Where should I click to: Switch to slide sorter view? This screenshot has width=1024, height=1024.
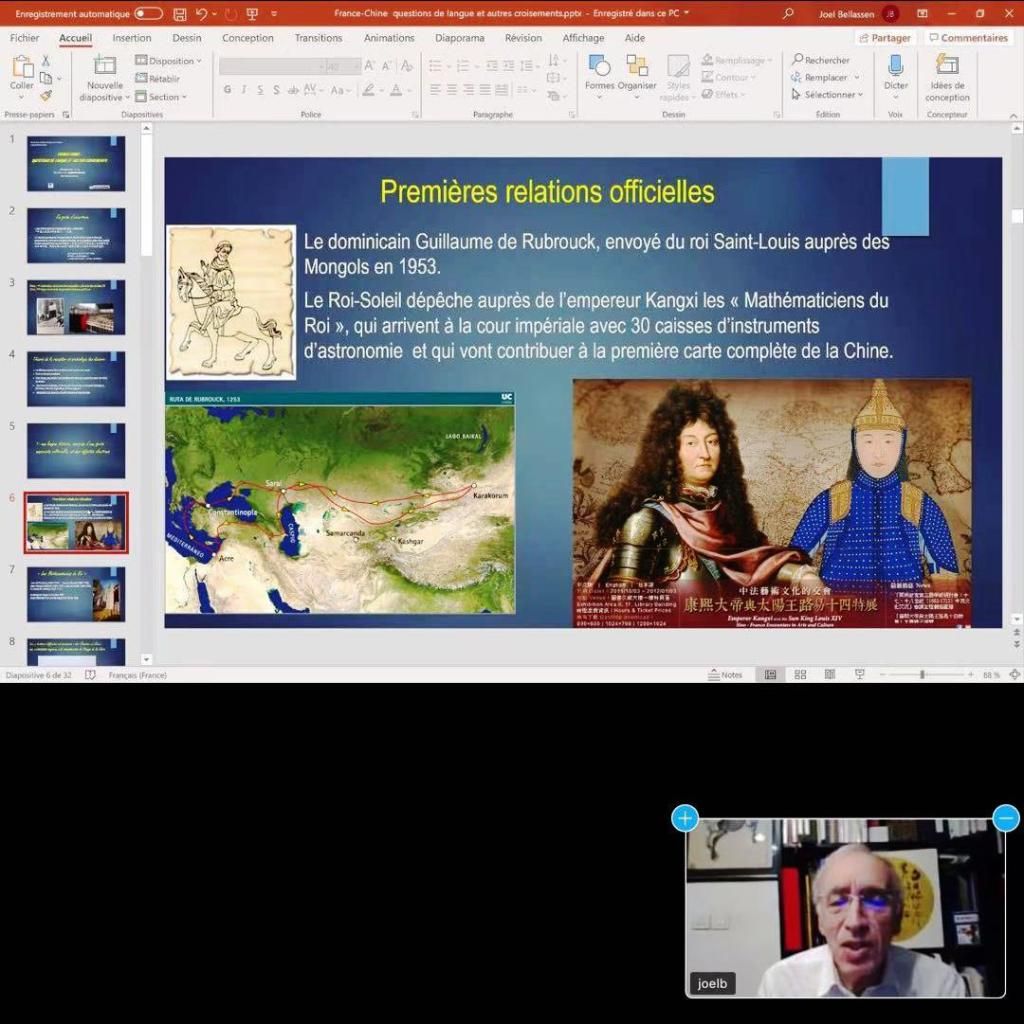click(x=800, y=675)
